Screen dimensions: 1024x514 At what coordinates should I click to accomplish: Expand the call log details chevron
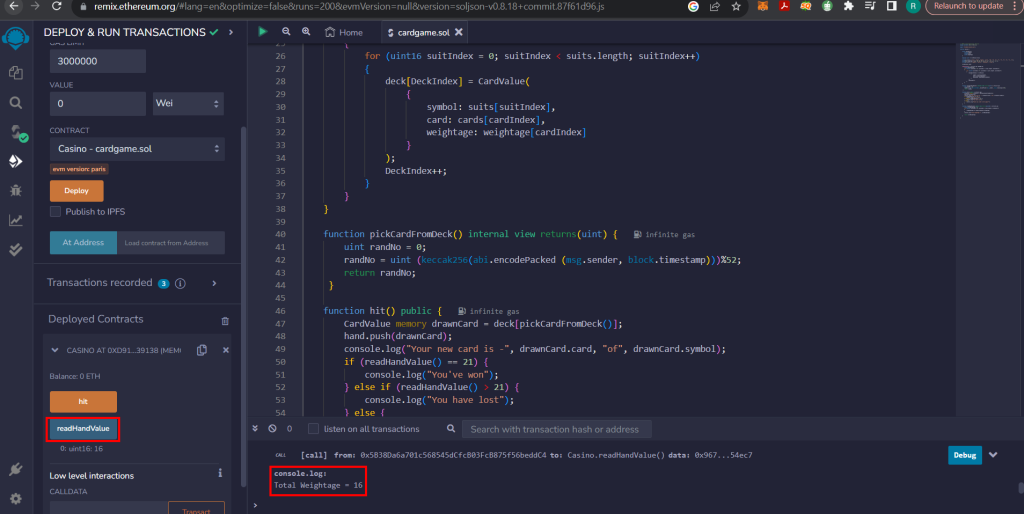[x=993, y=455]
